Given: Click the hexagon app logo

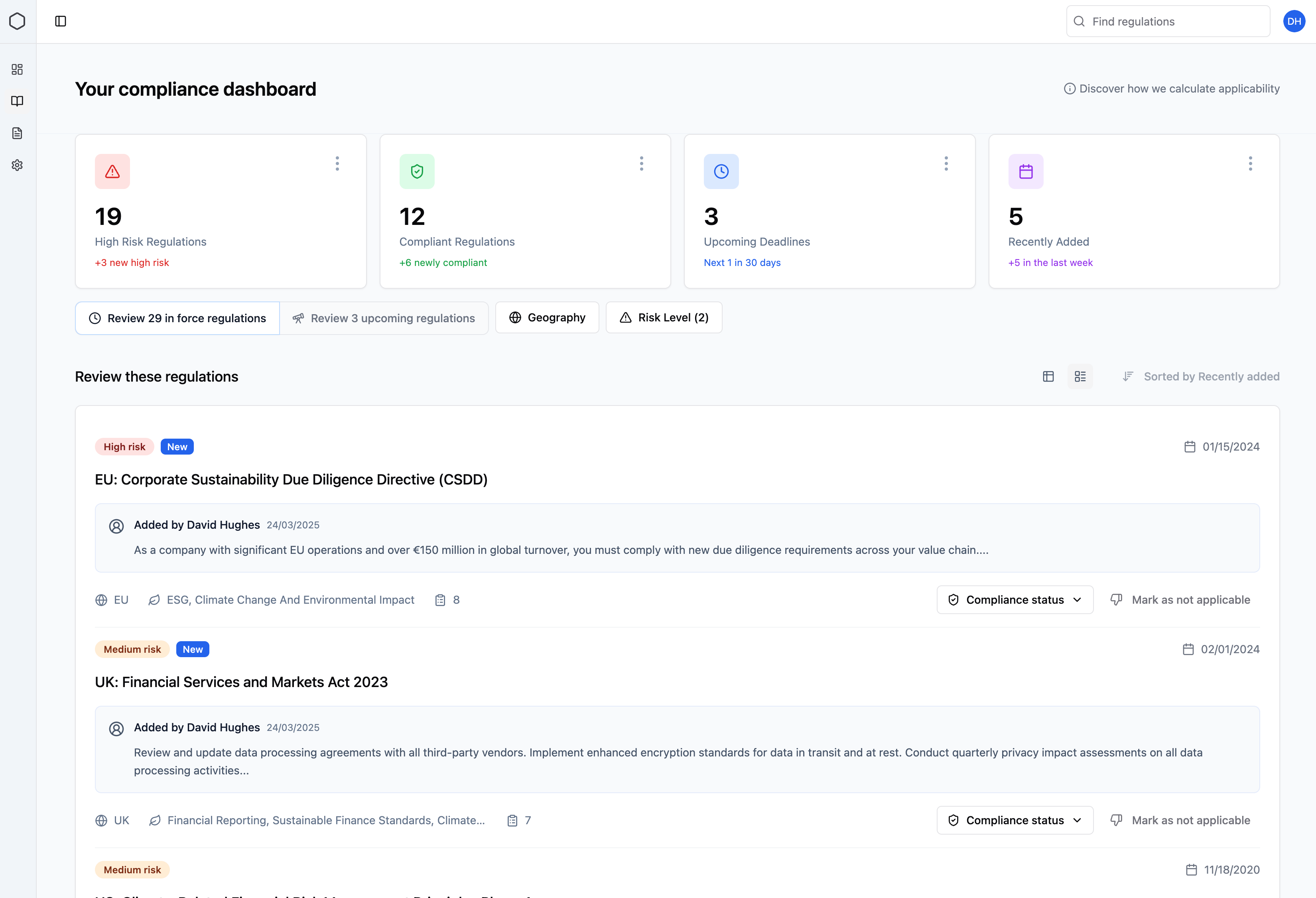Looking at the screenshot, I should [17, 21].
